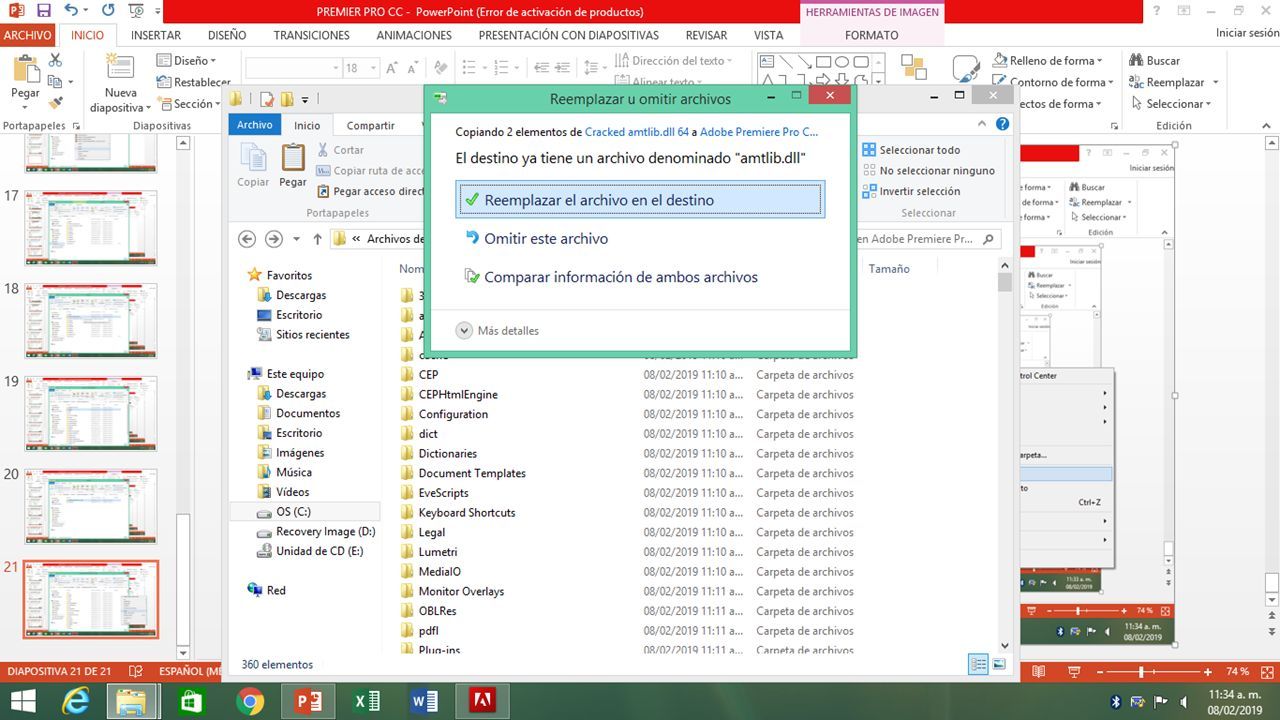This screenshot has height=720, width=1280.
Task: Switch to Explorer Compartir tab
Action: pos(371,126)
